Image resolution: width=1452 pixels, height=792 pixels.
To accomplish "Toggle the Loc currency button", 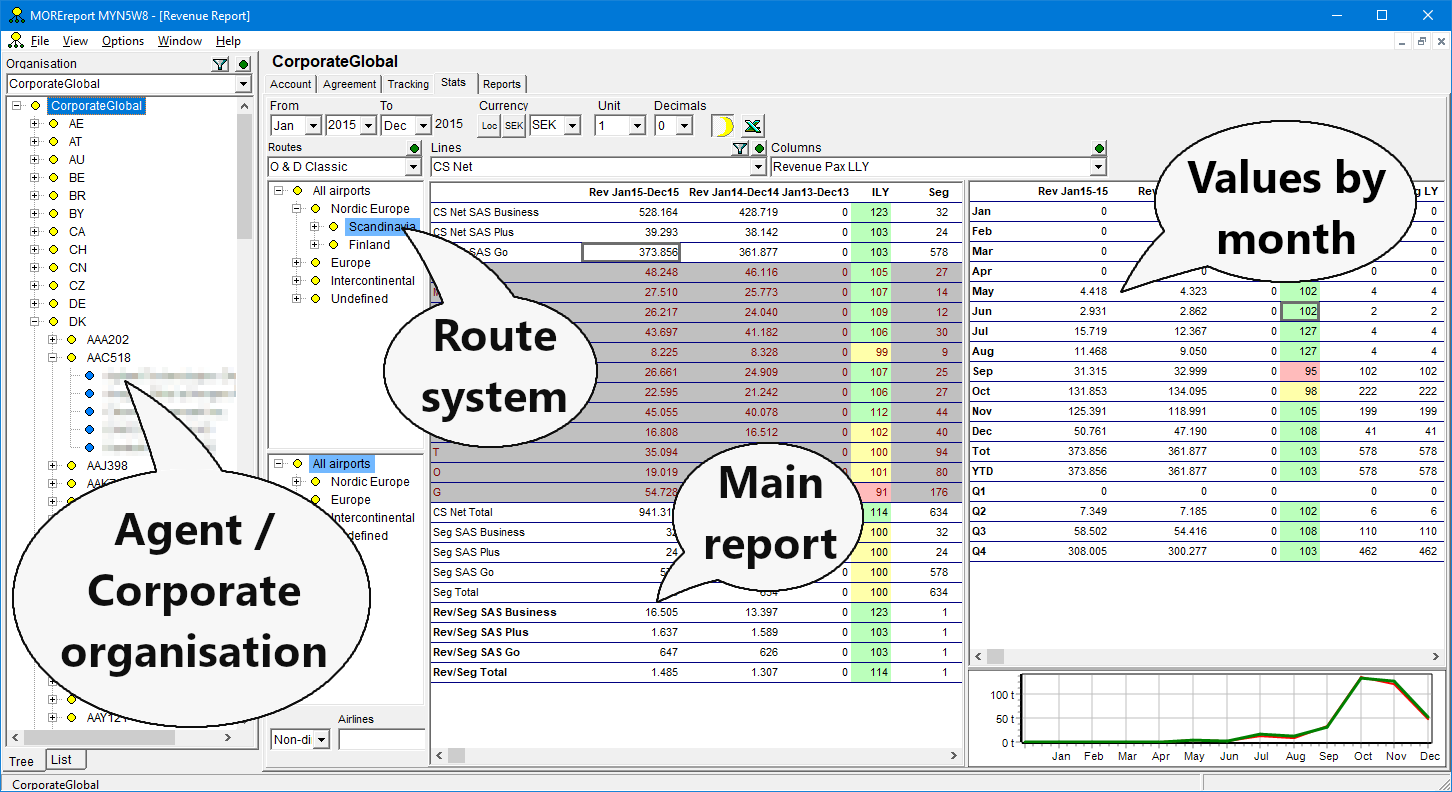I will (489, 126).
